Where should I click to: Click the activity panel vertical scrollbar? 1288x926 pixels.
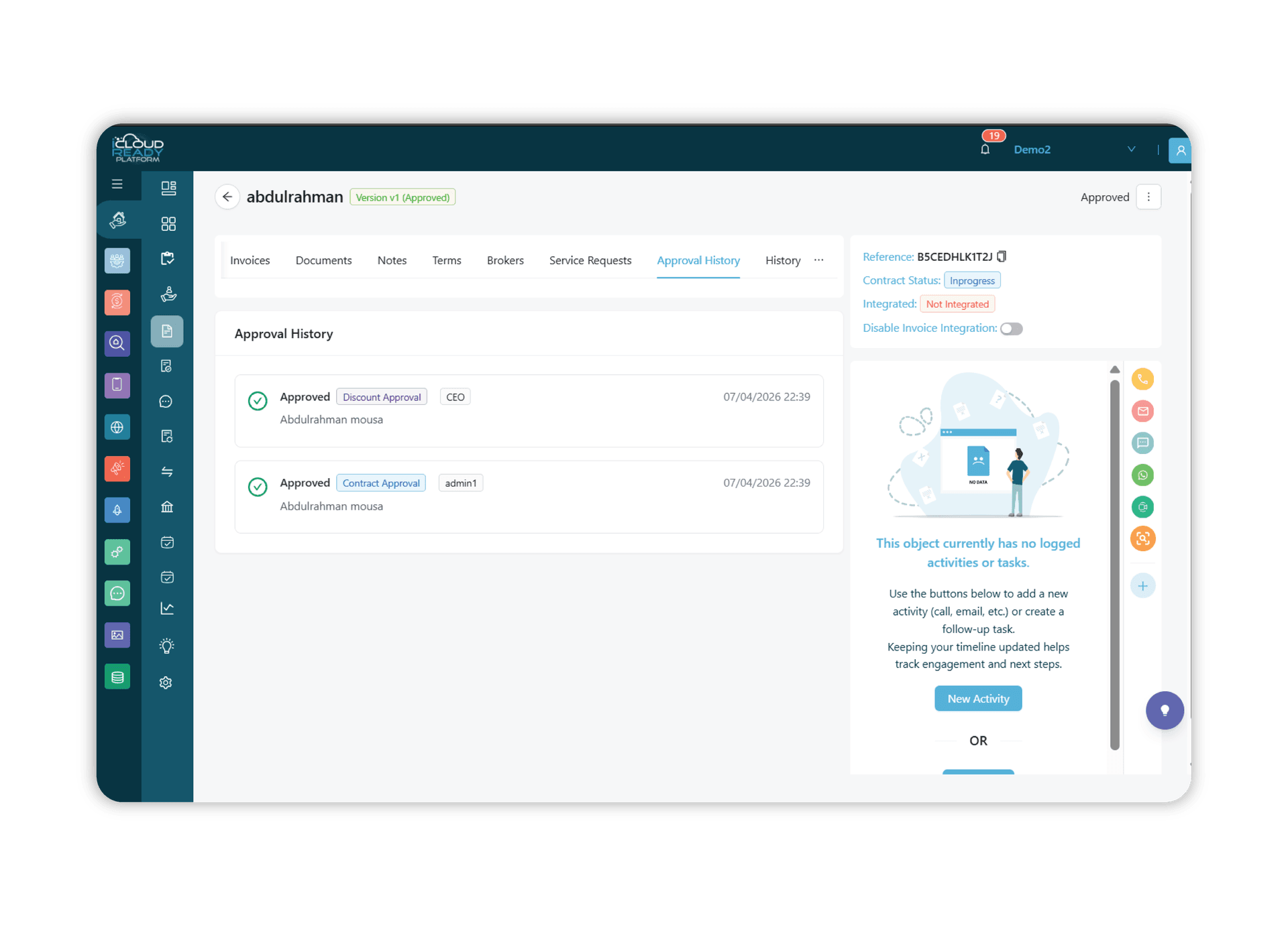(1115, 565)
